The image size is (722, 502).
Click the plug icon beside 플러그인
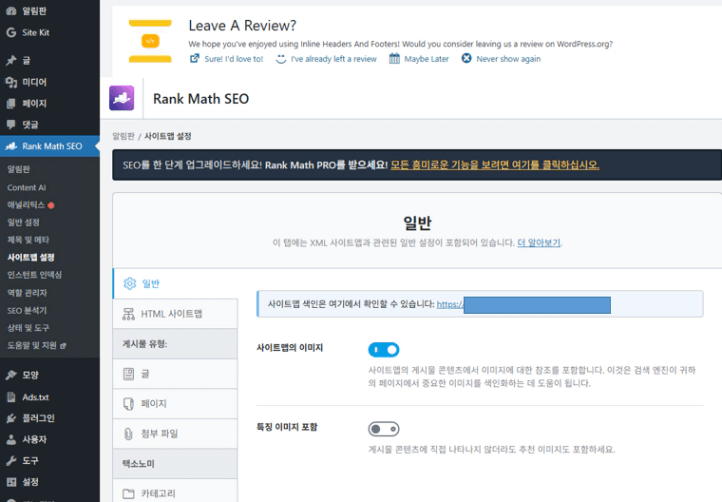coord(11,418)
